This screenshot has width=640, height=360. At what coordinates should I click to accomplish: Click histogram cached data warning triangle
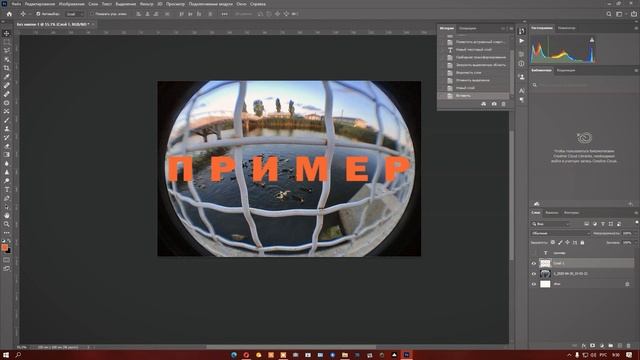pyautogui.click(x=592, y=40)
